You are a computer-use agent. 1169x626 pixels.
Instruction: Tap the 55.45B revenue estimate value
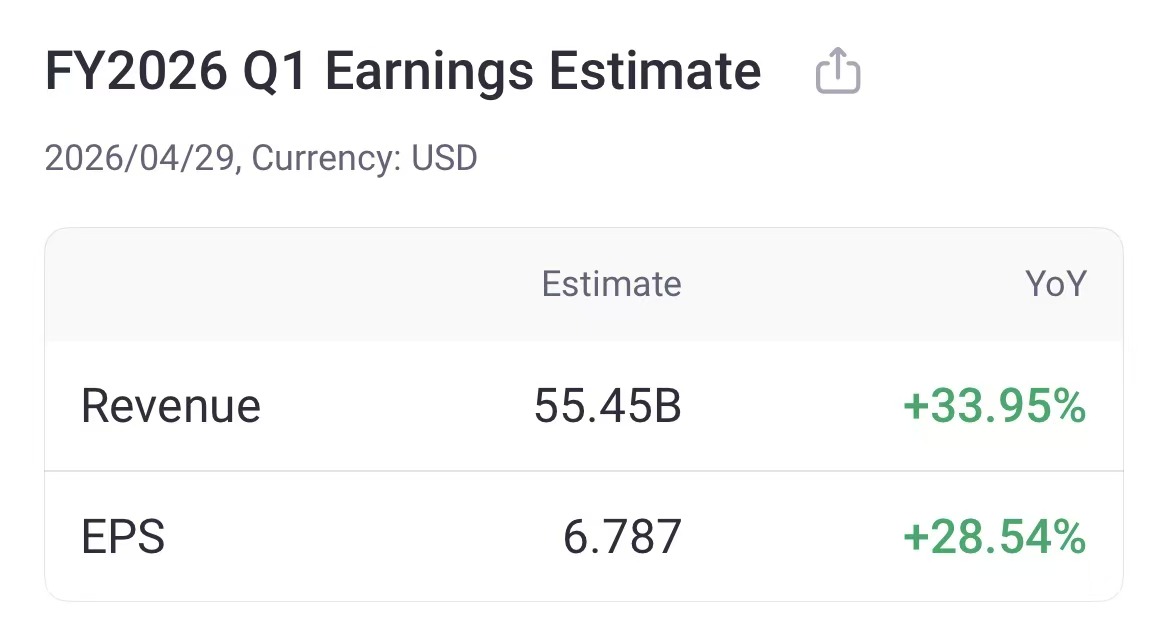coord(607,407)
